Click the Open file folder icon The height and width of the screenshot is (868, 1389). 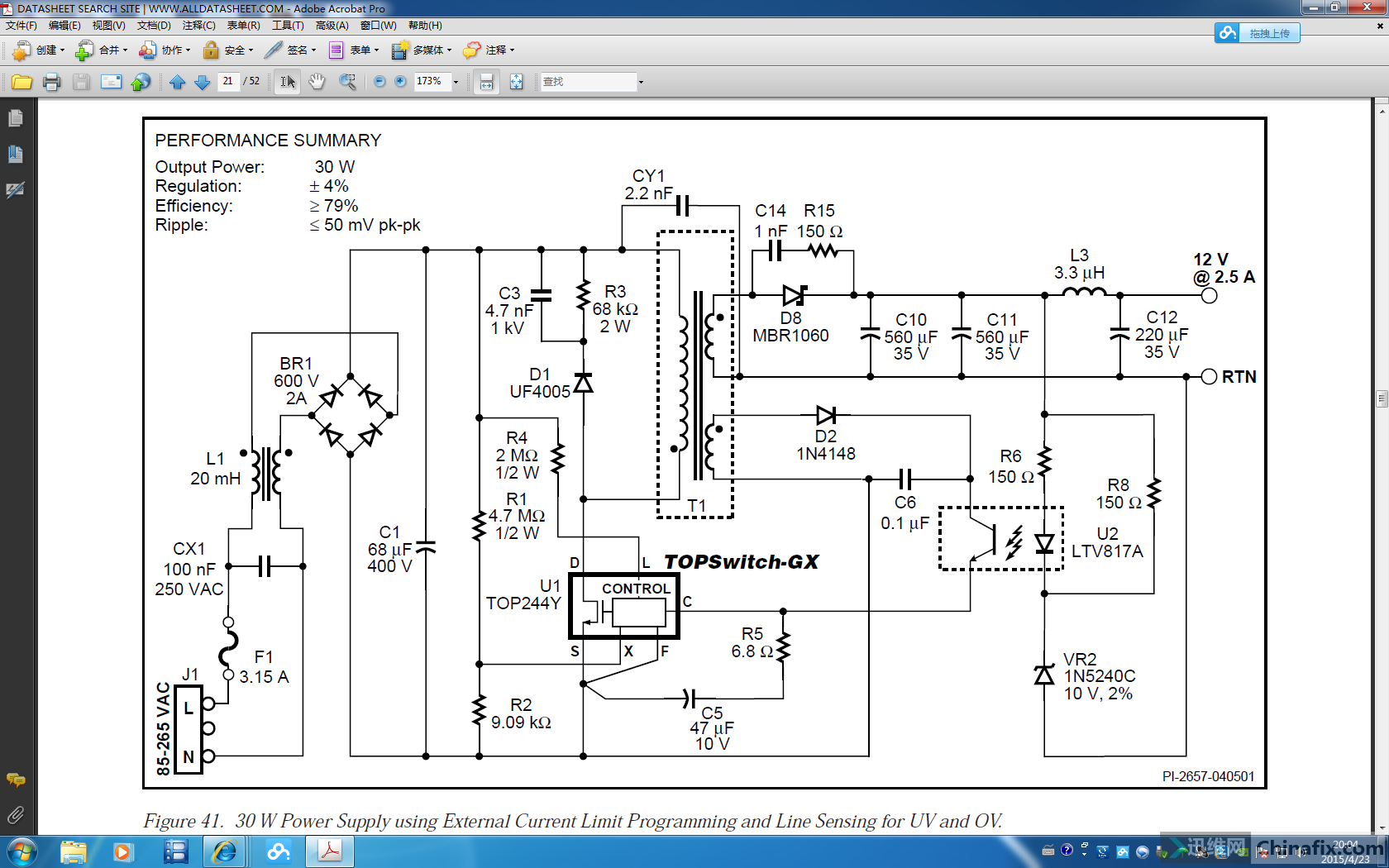(x=22, y=82)
